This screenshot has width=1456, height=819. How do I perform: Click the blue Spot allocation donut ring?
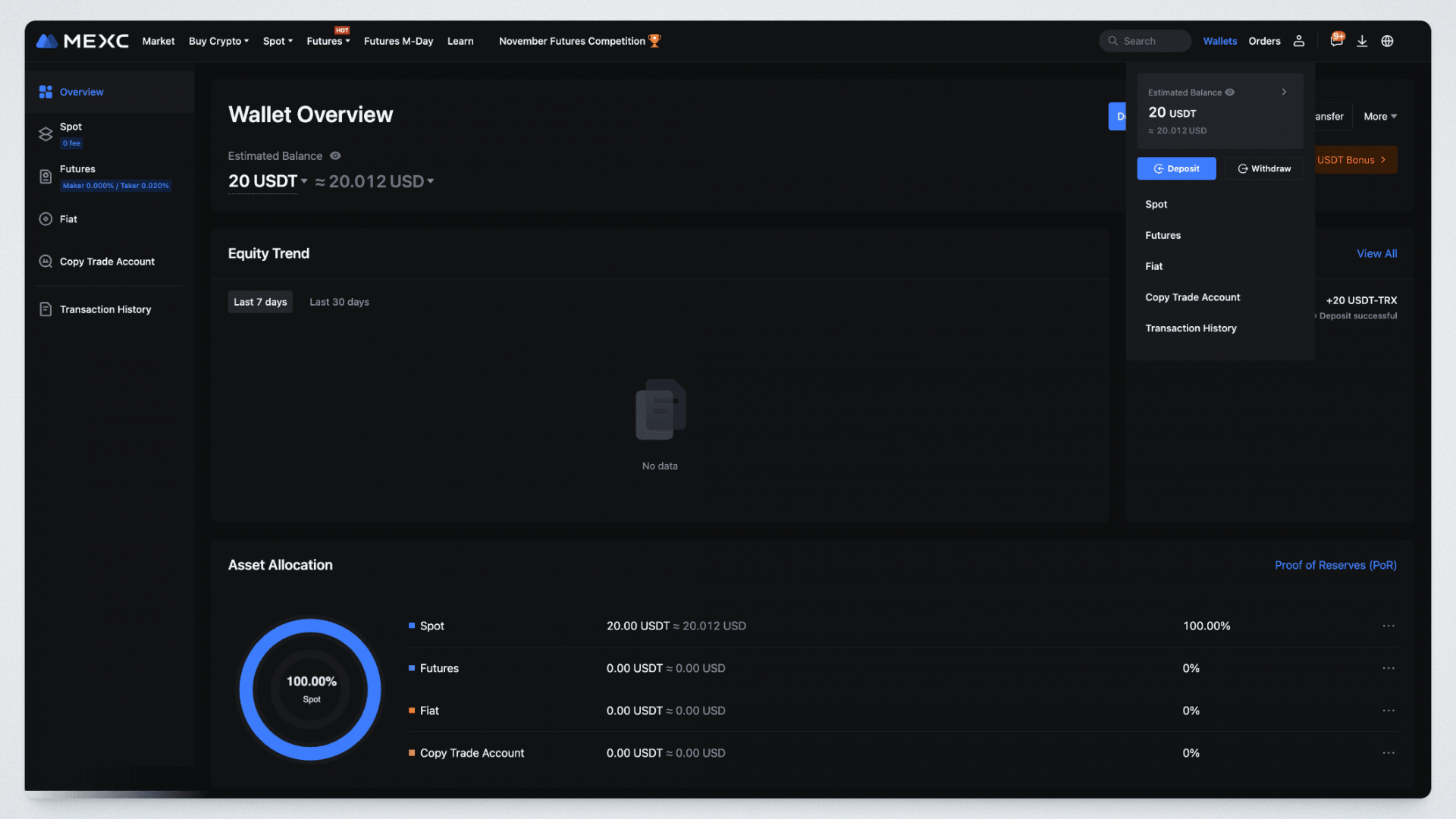310,626
